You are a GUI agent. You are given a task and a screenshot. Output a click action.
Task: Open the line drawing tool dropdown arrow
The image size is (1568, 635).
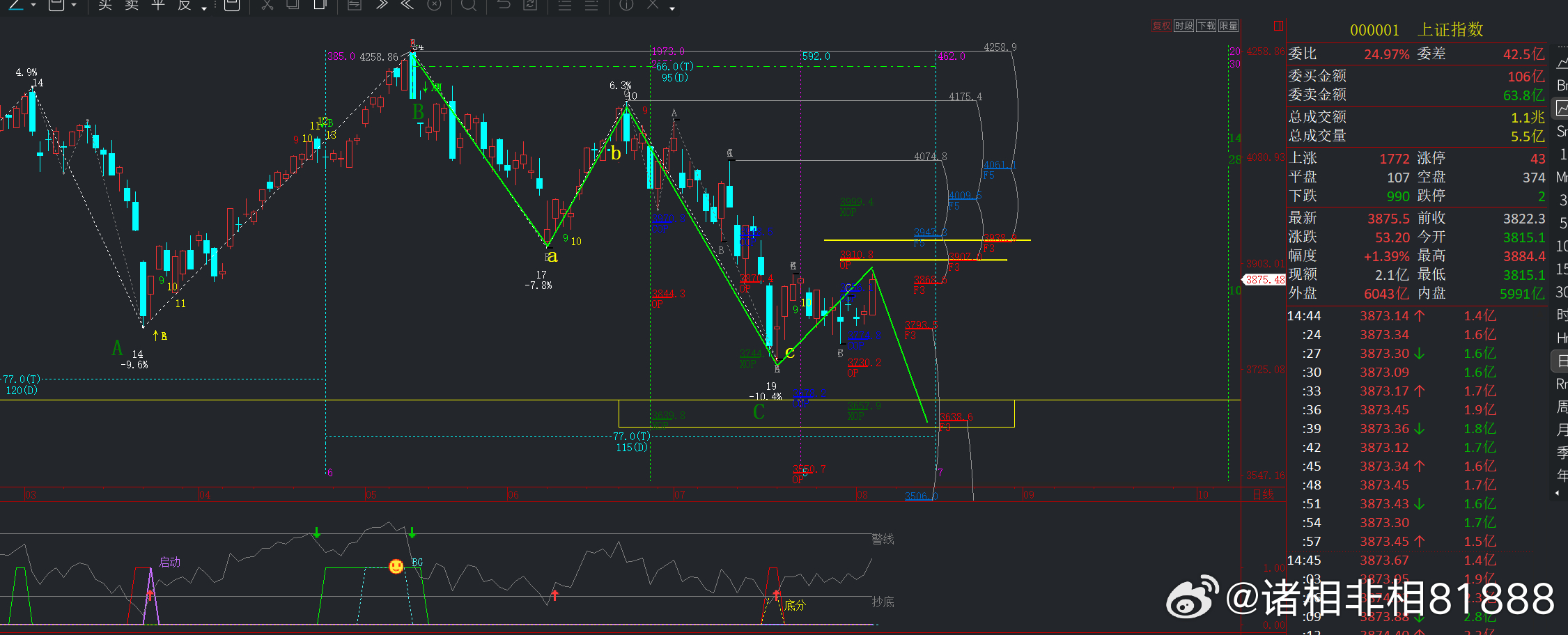33,6
